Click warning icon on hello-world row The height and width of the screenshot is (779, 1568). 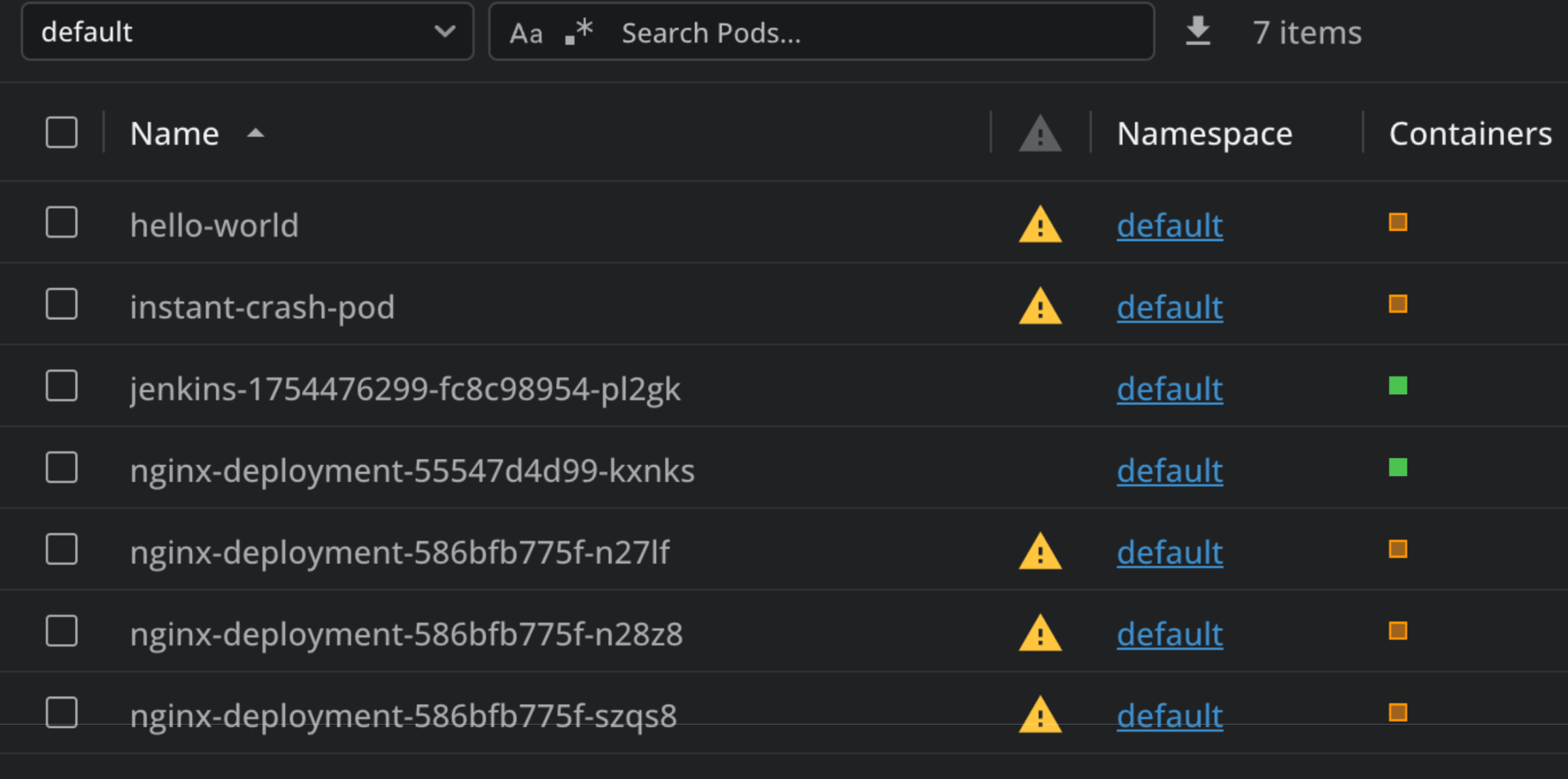point(1040,225)
